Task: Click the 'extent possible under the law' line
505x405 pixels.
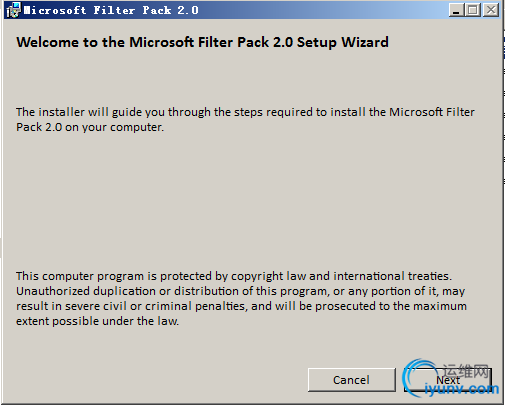Action: [x=97, y=321]
